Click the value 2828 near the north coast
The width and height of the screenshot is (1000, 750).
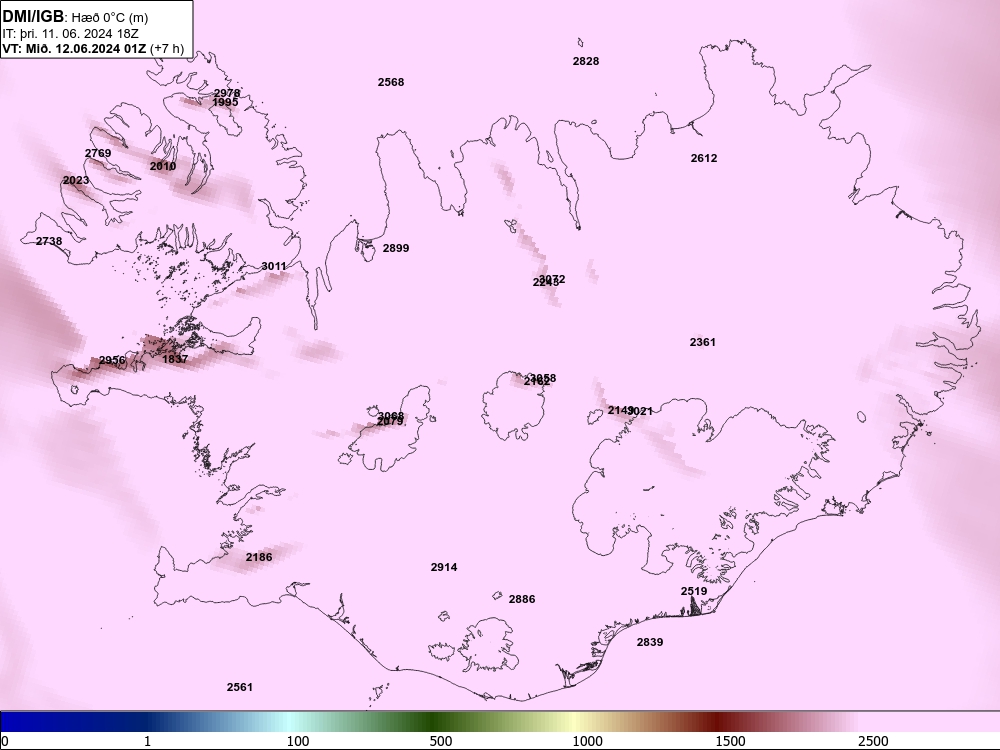point(585,61)
